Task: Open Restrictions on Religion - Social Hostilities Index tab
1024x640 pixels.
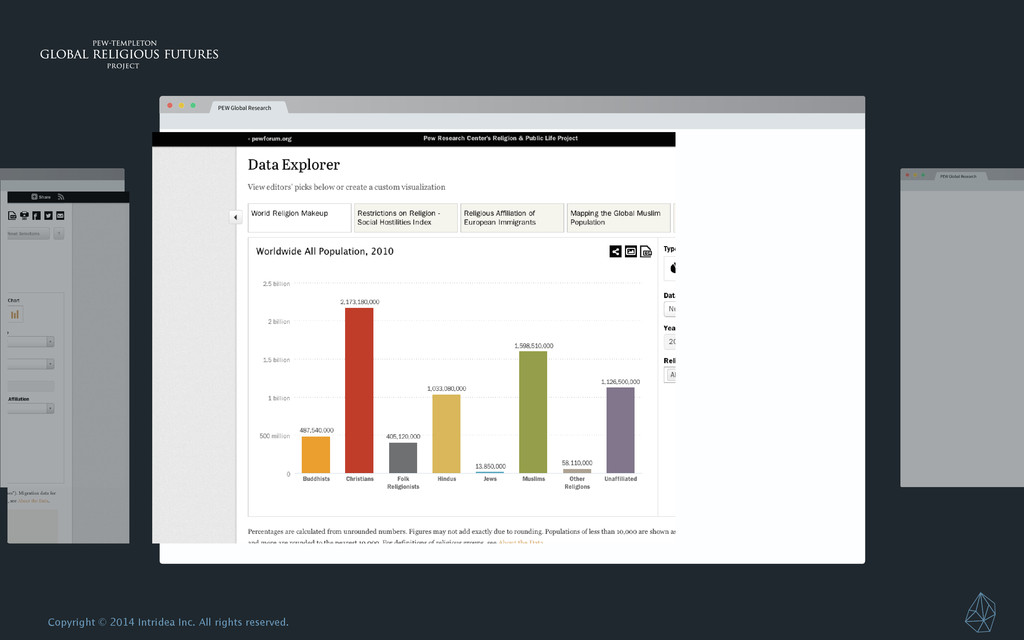Action: [406, 217]
